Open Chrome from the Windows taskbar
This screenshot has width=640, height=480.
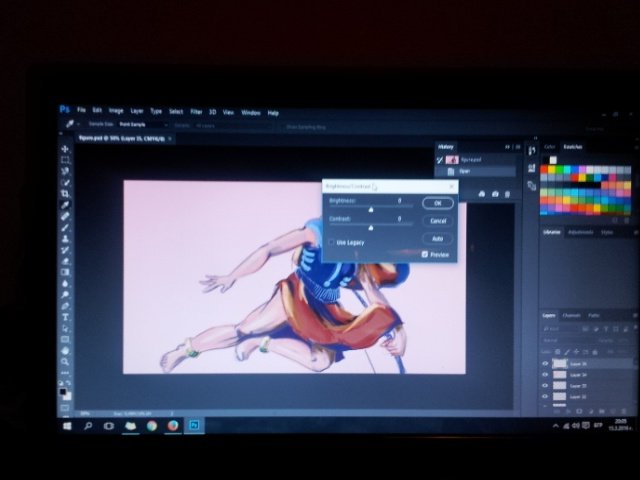pos(152,425)
